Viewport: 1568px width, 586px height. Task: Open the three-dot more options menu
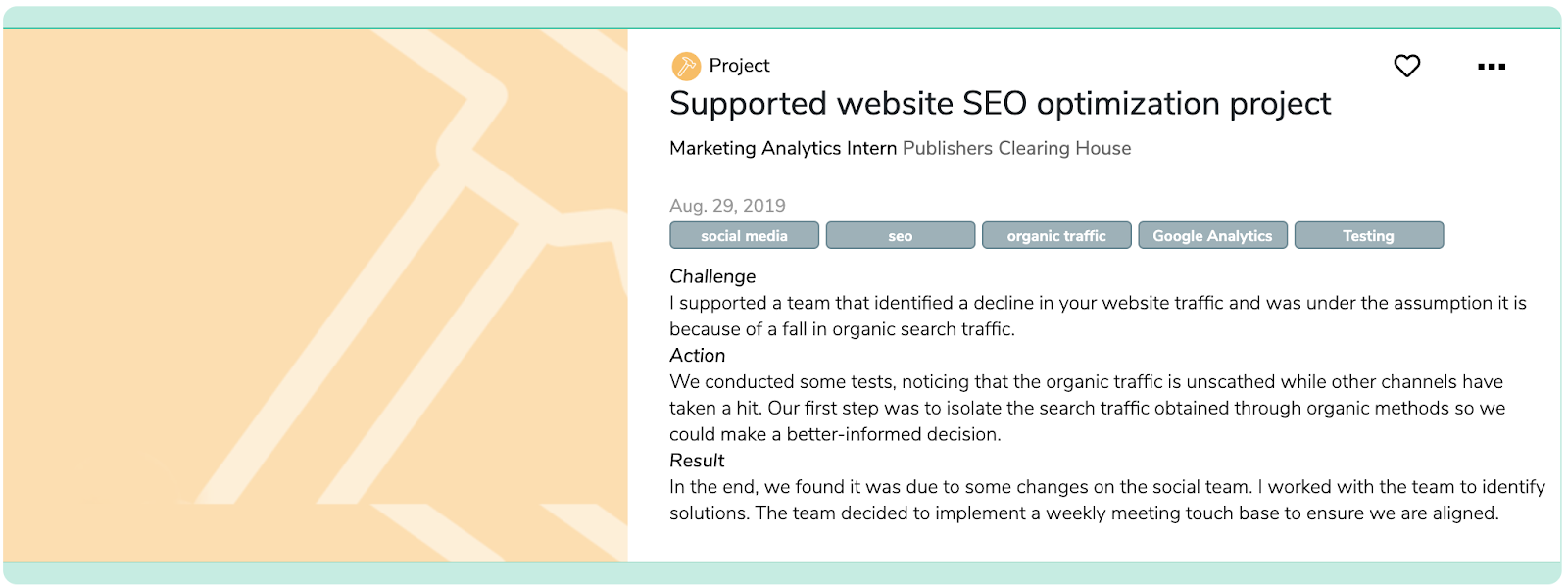point(1491,67)
